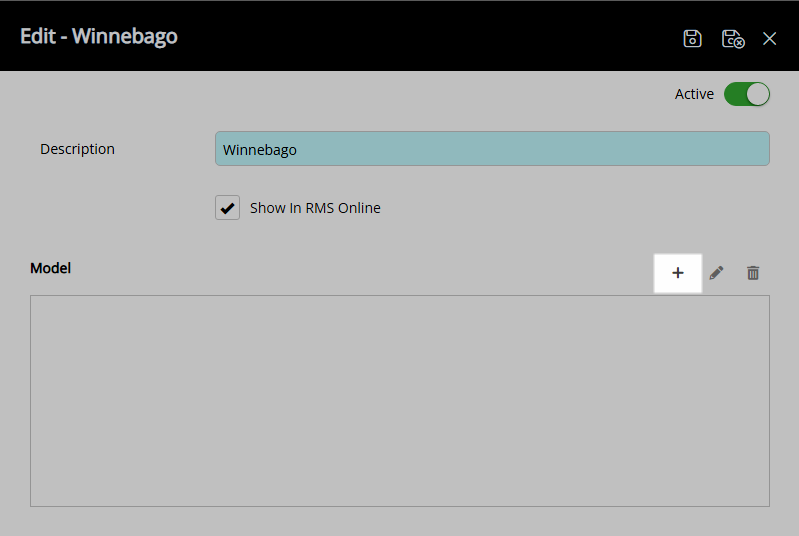799x536 pixels.
Task: Uncheck the Show In RMS Online checkbox
Action: click(x=228, y=208)
